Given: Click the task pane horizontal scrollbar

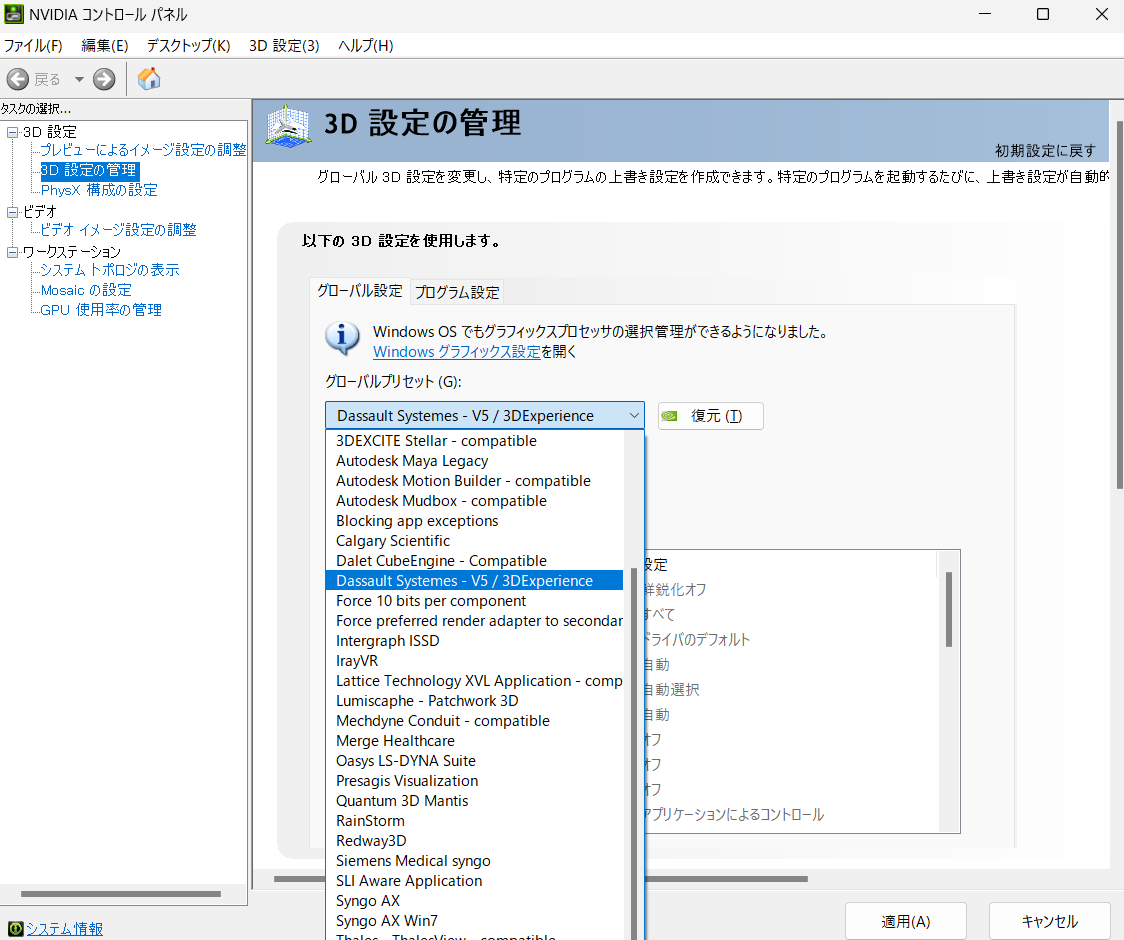Looking at the screenshot, I should (x=122, y=894).
